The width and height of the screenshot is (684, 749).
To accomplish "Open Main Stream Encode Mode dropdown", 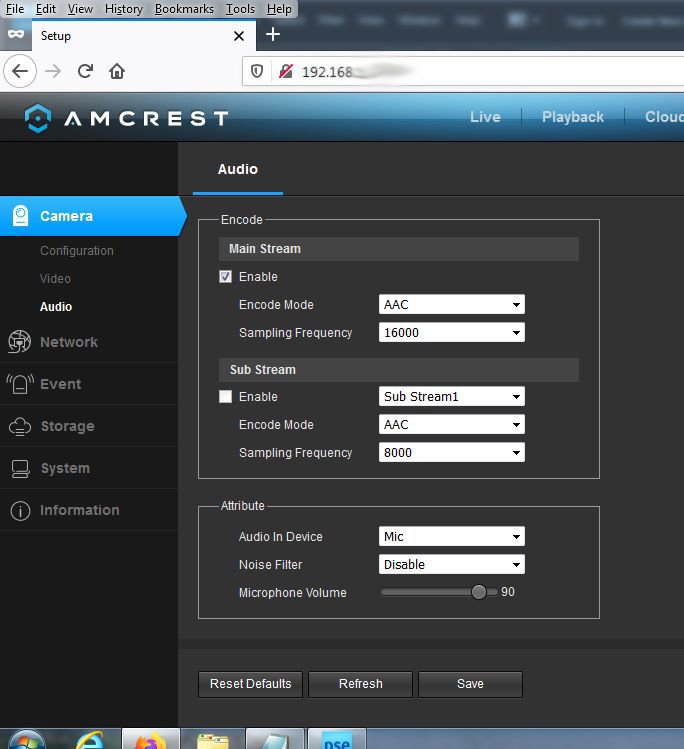I will coord(451,304).
